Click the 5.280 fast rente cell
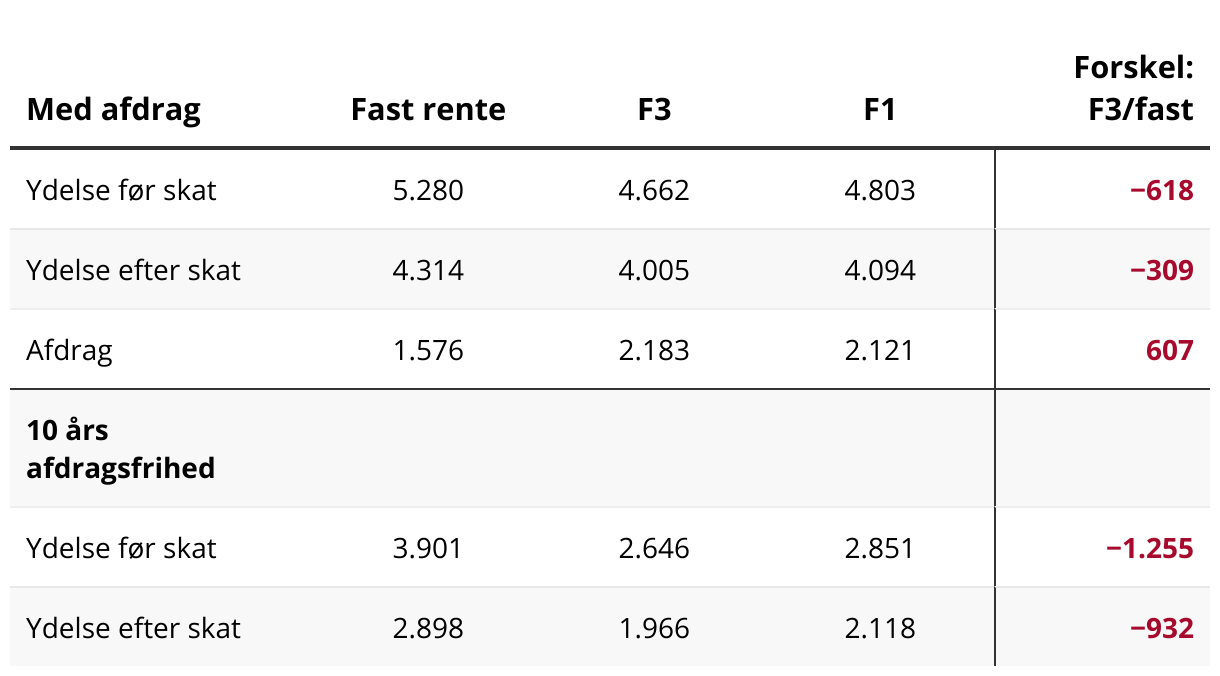This screenshot has width=1220, height=676. tap(428, 190)
